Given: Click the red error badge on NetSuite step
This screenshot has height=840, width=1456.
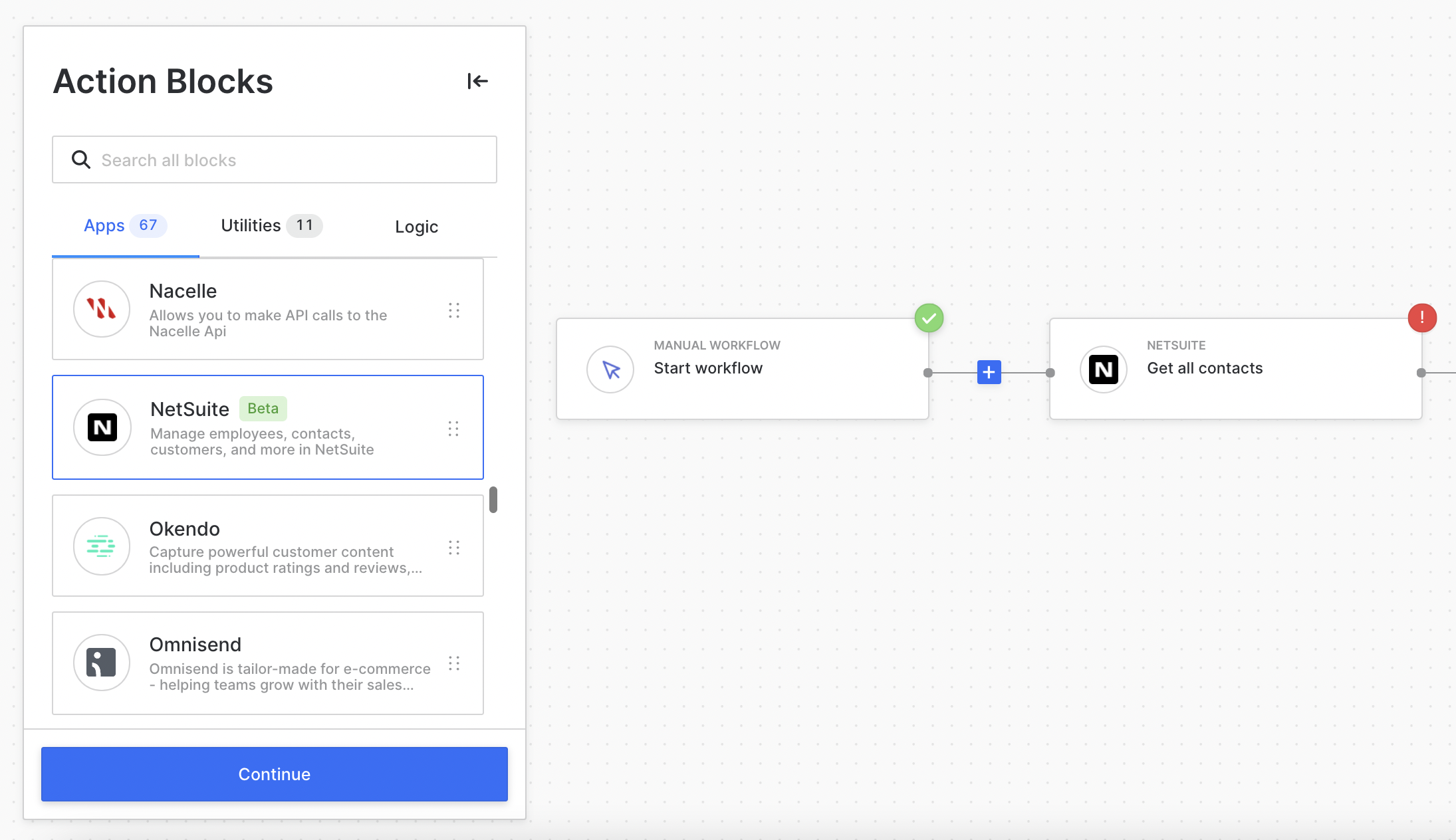Looking at the screenshot, I should click(x=1421, y=318).
